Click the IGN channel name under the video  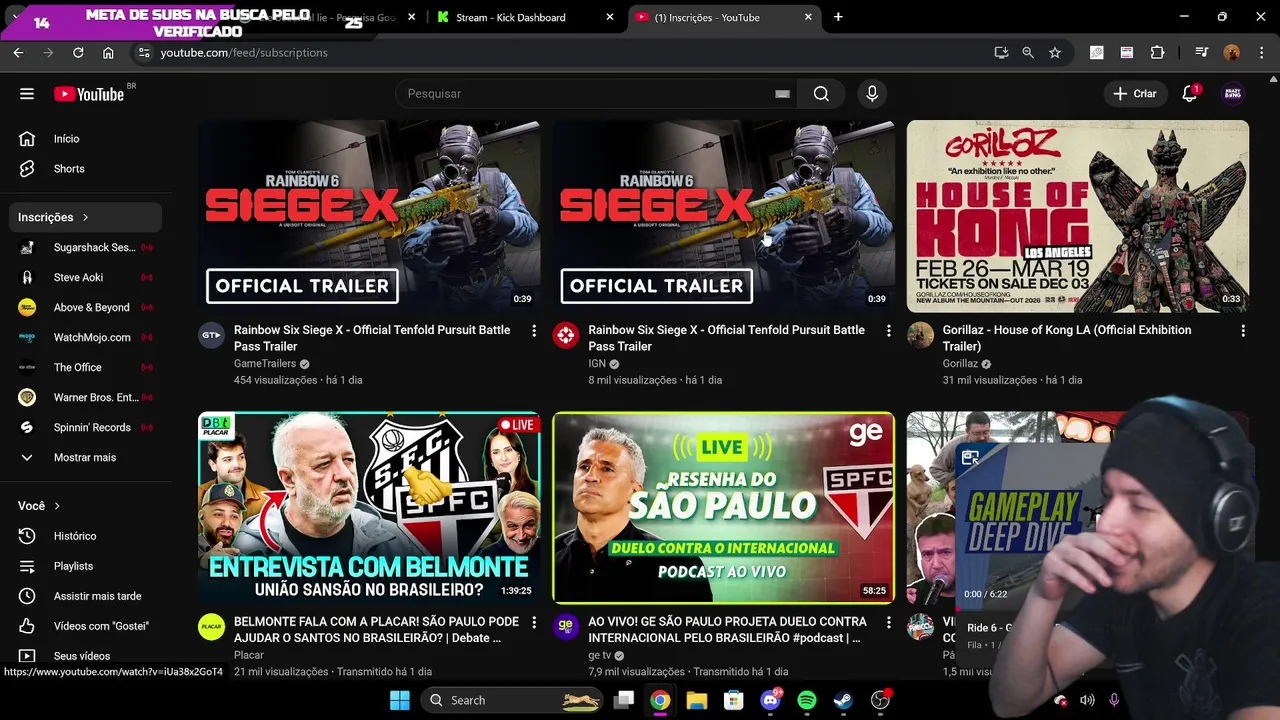tap(597, 364)
